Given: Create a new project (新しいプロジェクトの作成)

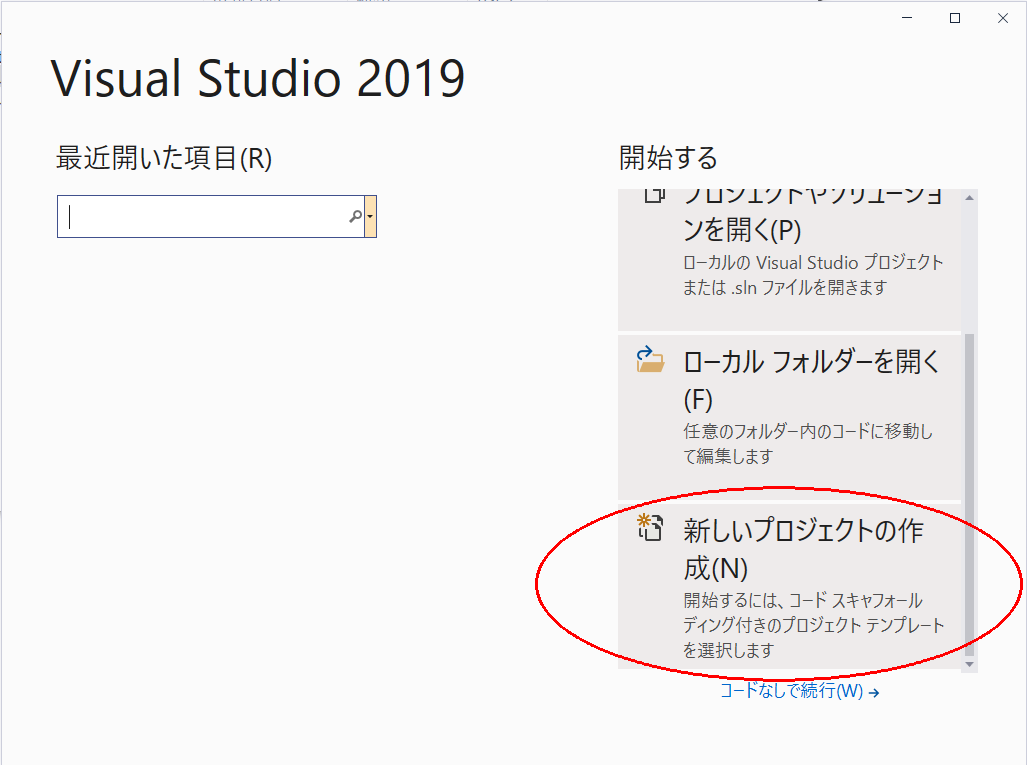Looking at the screenshot, I should [789, 586].
